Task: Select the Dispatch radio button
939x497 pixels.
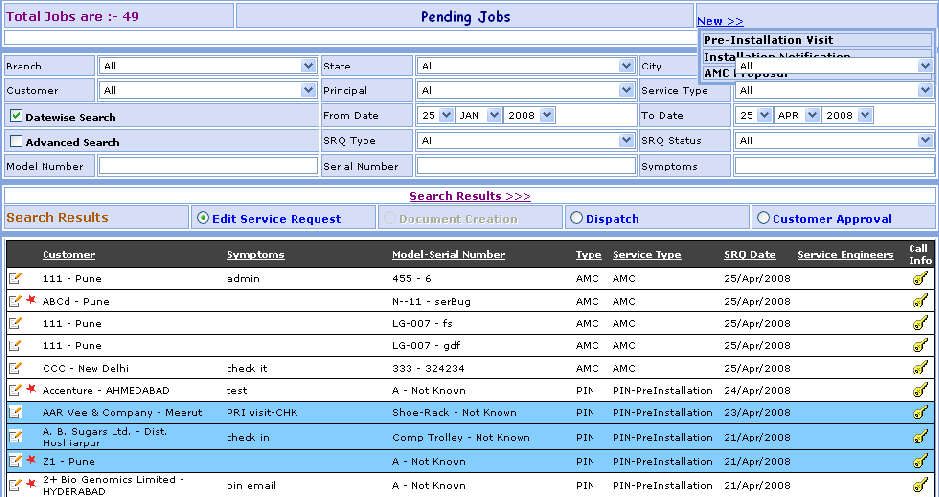Action: point(575,218)
